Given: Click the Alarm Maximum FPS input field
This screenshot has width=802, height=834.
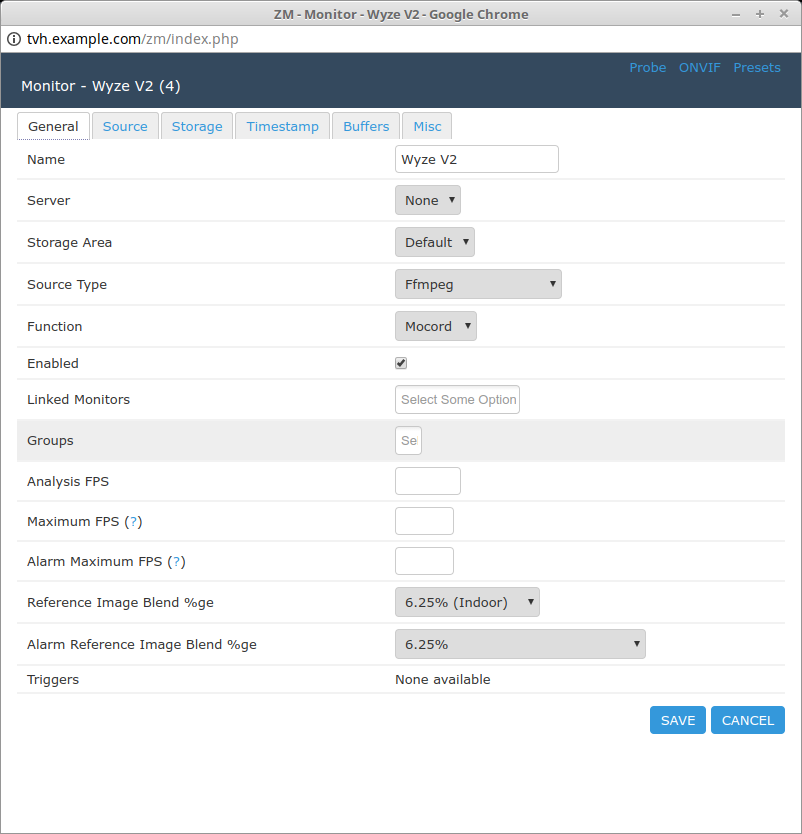Looking at the screenshot, I should [424, 561].
